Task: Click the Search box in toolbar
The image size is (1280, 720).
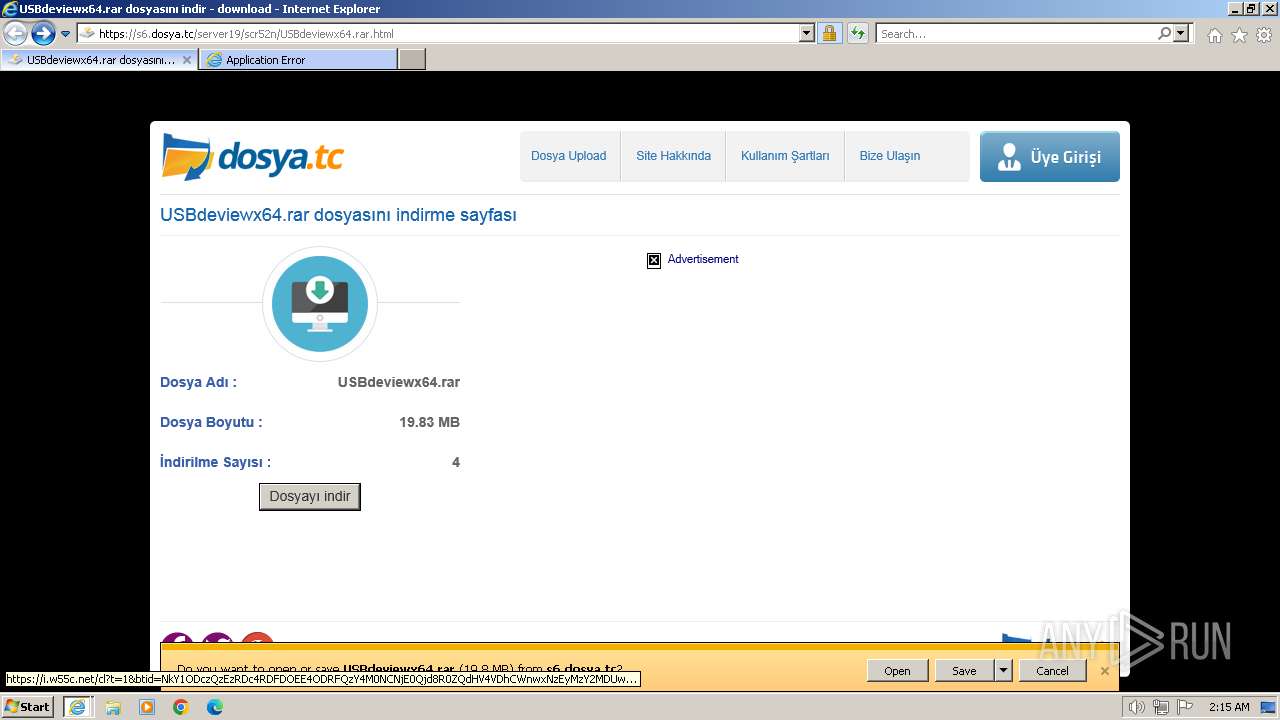Action: [1016, 33]
